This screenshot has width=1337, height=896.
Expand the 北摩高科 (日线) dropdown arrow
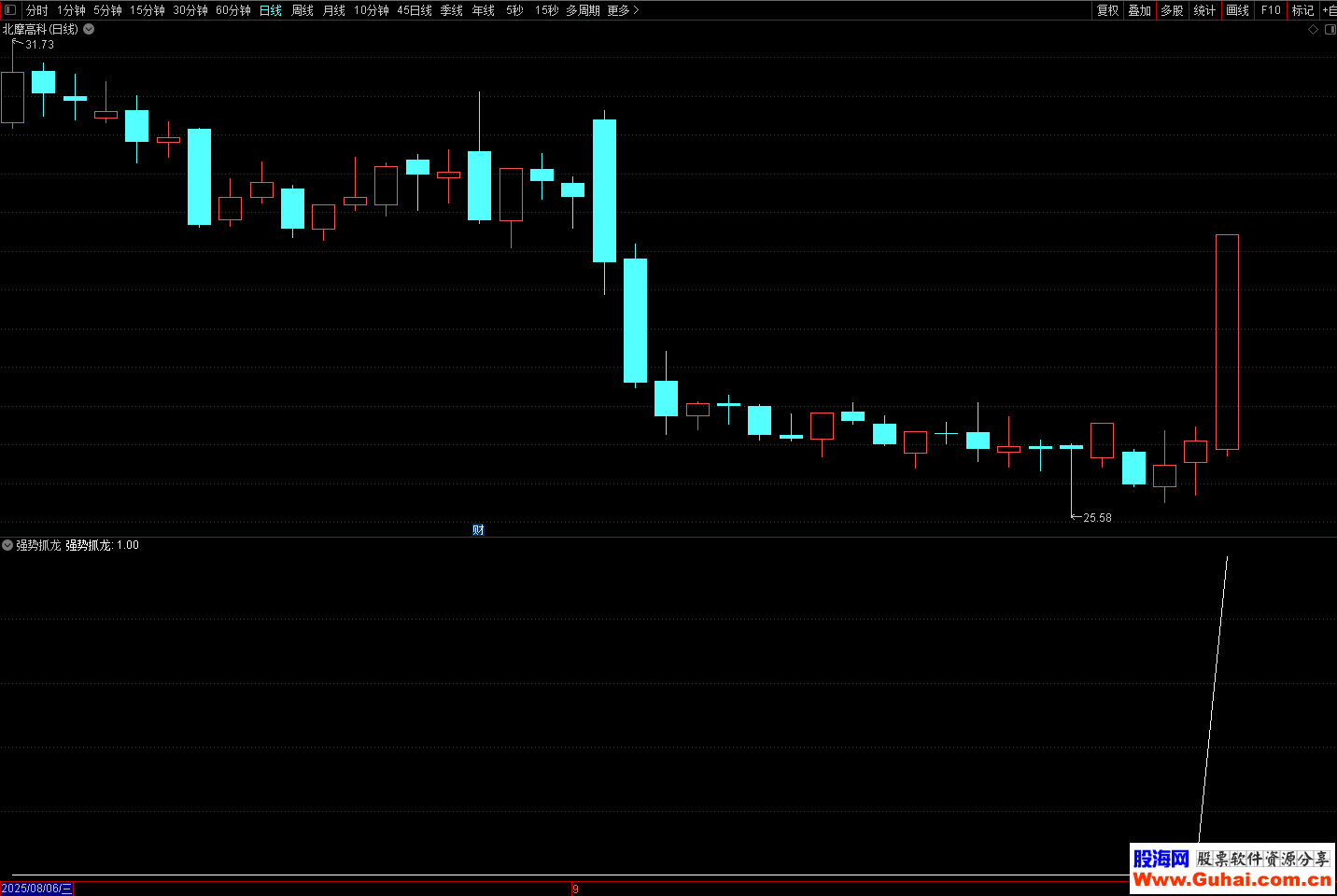pos(89,29)
